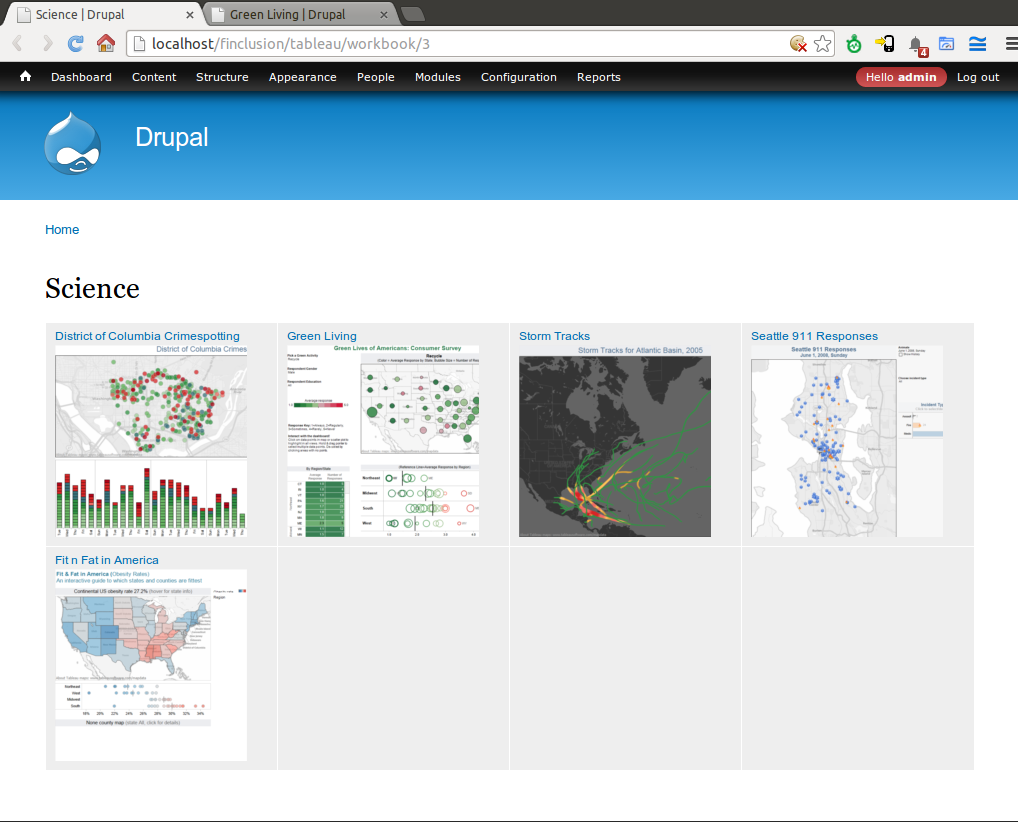This screenshot has height=822, width=1018.
Task: Click the blocked cookies icon in address bar
Action: click(x=798, y=43)
